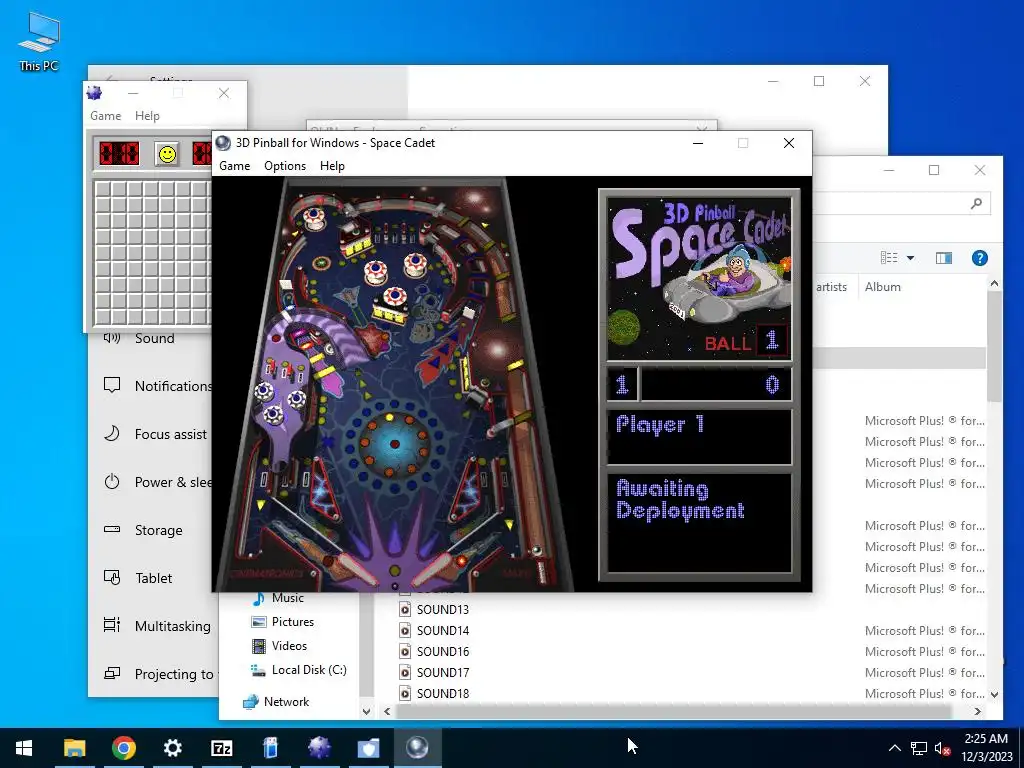The height and width of the screenshot is (768, 1024).
Task: Click the Explorer vertical scrollbar down arrow
Action: coord(994,695)
